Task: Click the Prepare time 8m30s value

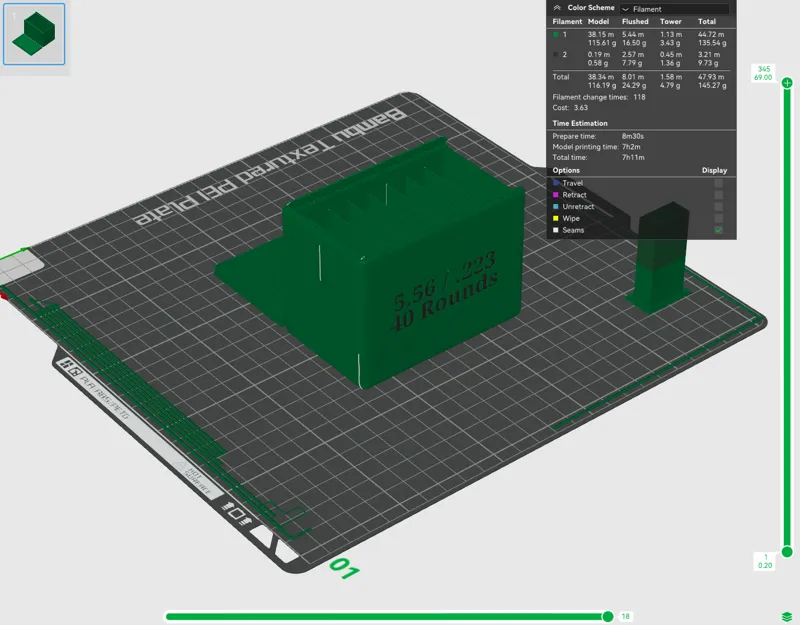Action: coord(633,136)
